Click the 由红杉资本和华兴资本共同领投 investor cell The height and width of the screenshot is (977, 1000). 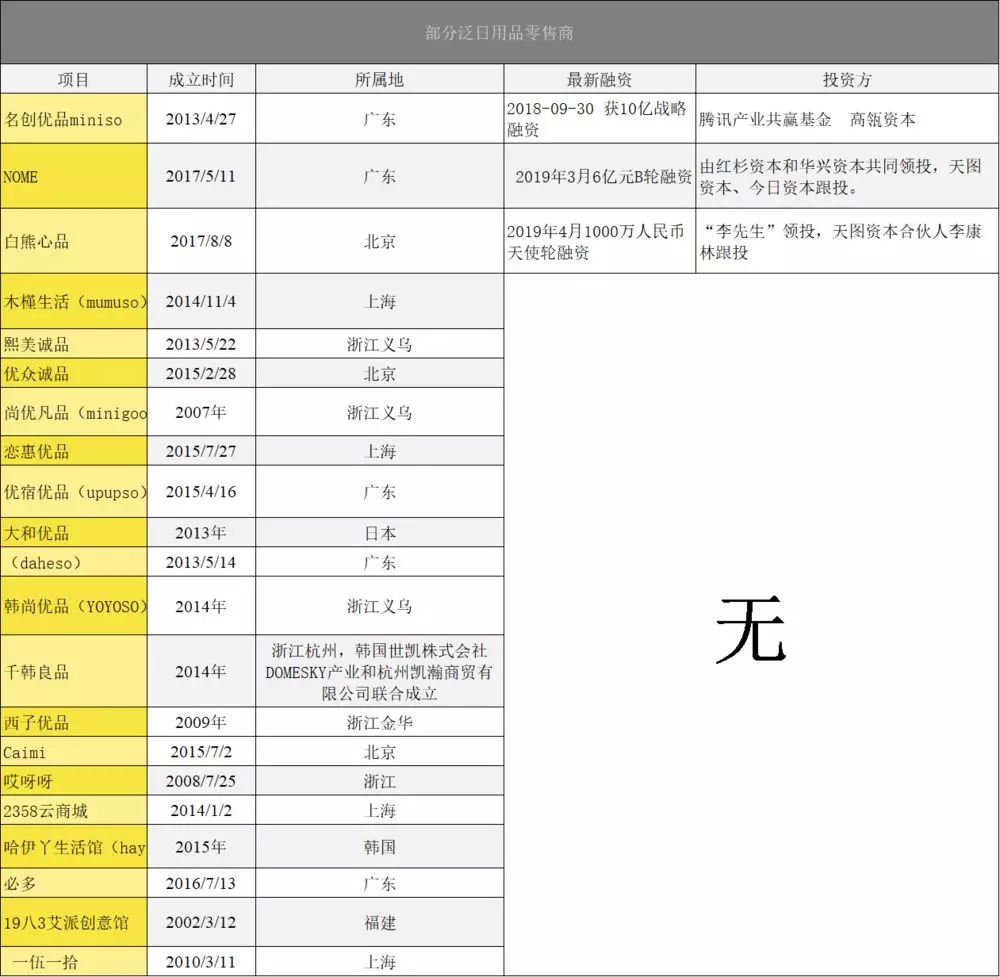tap(847, 176)
